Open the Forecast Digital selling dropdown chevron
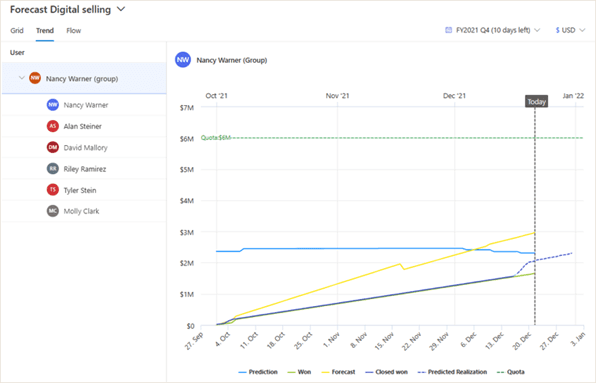This screenshot has height=383, width=596. 121,9
